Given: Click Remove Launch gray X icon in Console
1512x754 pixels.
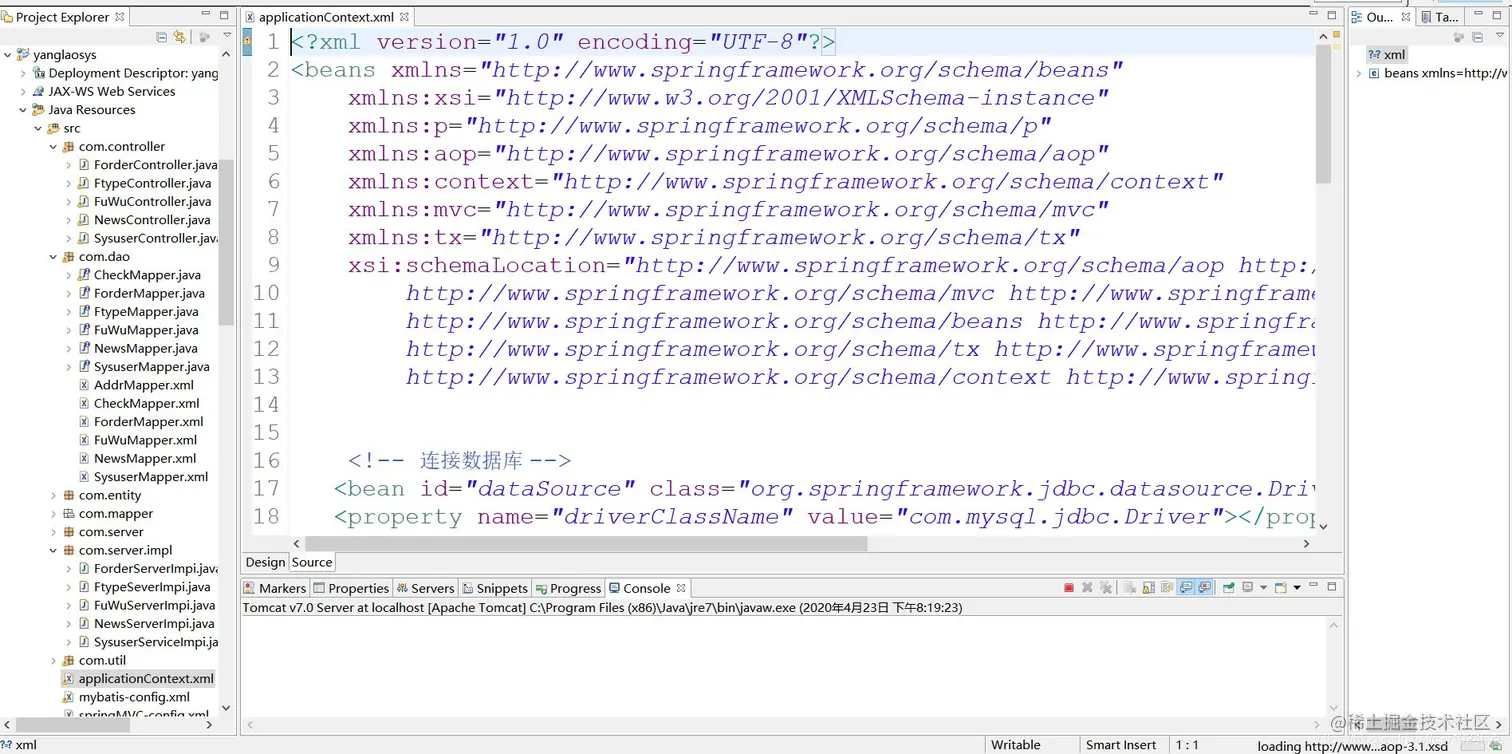Looking at the screenshot, I should click(x=1087, y=588).
